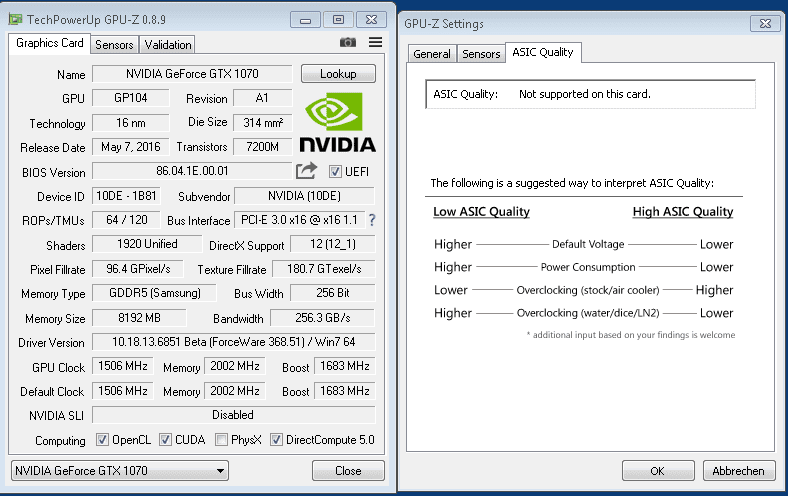This screenshot has height=496, width=788.
Task: Select the ASIC Quality tab
Action: pos(543,52)
